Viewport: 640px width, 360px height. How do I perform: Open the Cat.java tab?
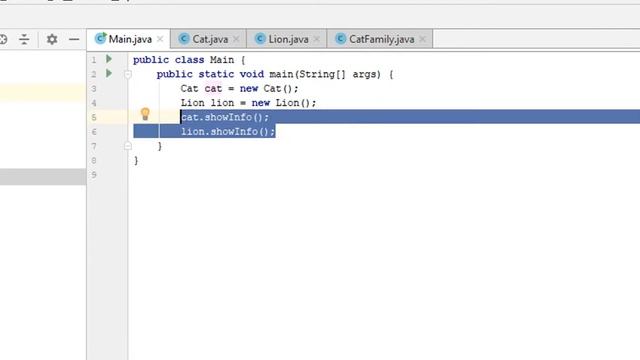click(209, 39)
